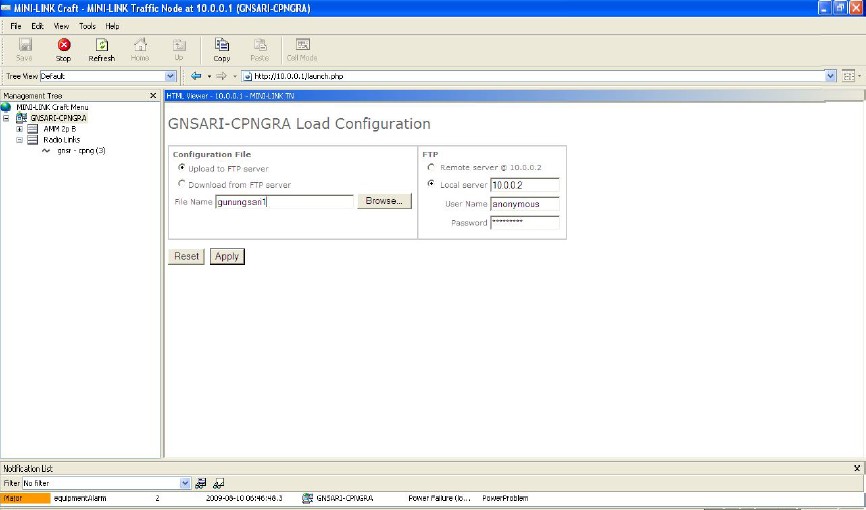Select Download from FTP server radio button
Image resolution: width=866 pixels, height=510 pixels.
click(182, 183)
